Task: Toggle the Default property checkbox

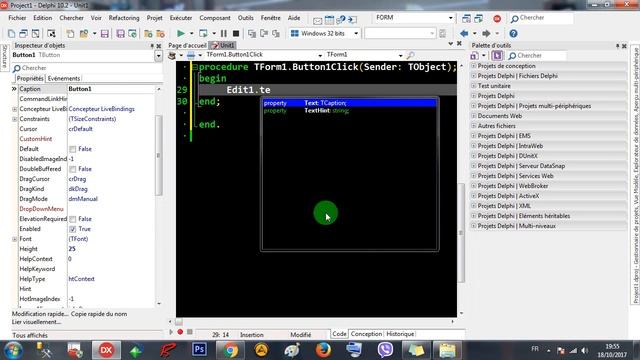Action: tap(73, 149)
